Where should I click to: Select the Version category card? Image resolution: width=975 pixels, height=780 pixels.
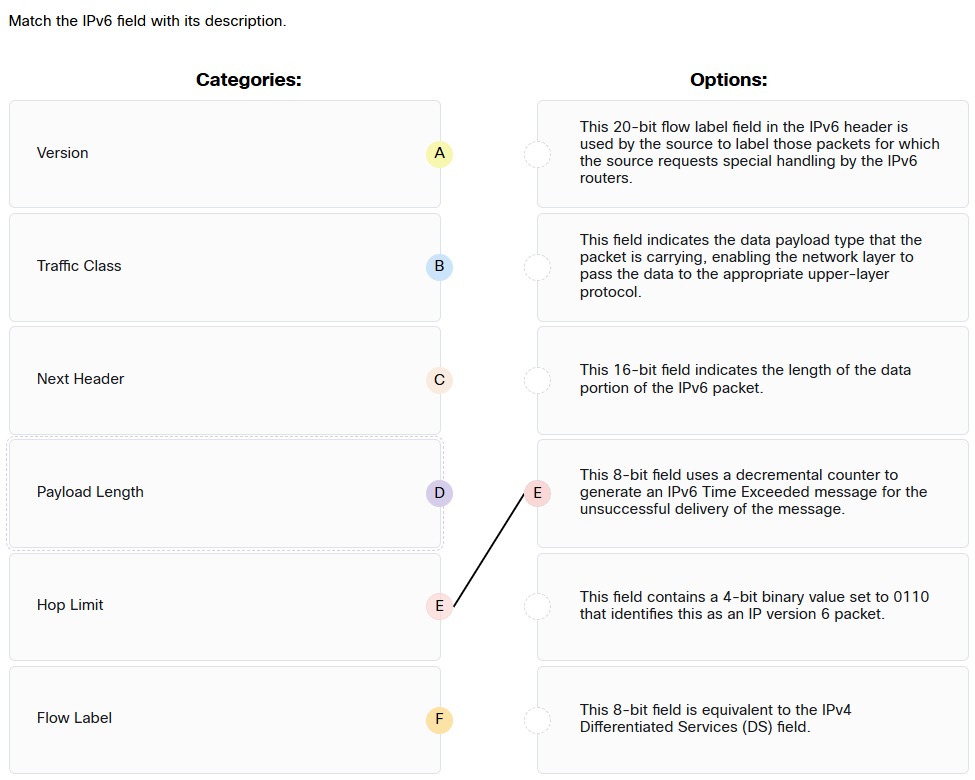click(x=225, y=153)
